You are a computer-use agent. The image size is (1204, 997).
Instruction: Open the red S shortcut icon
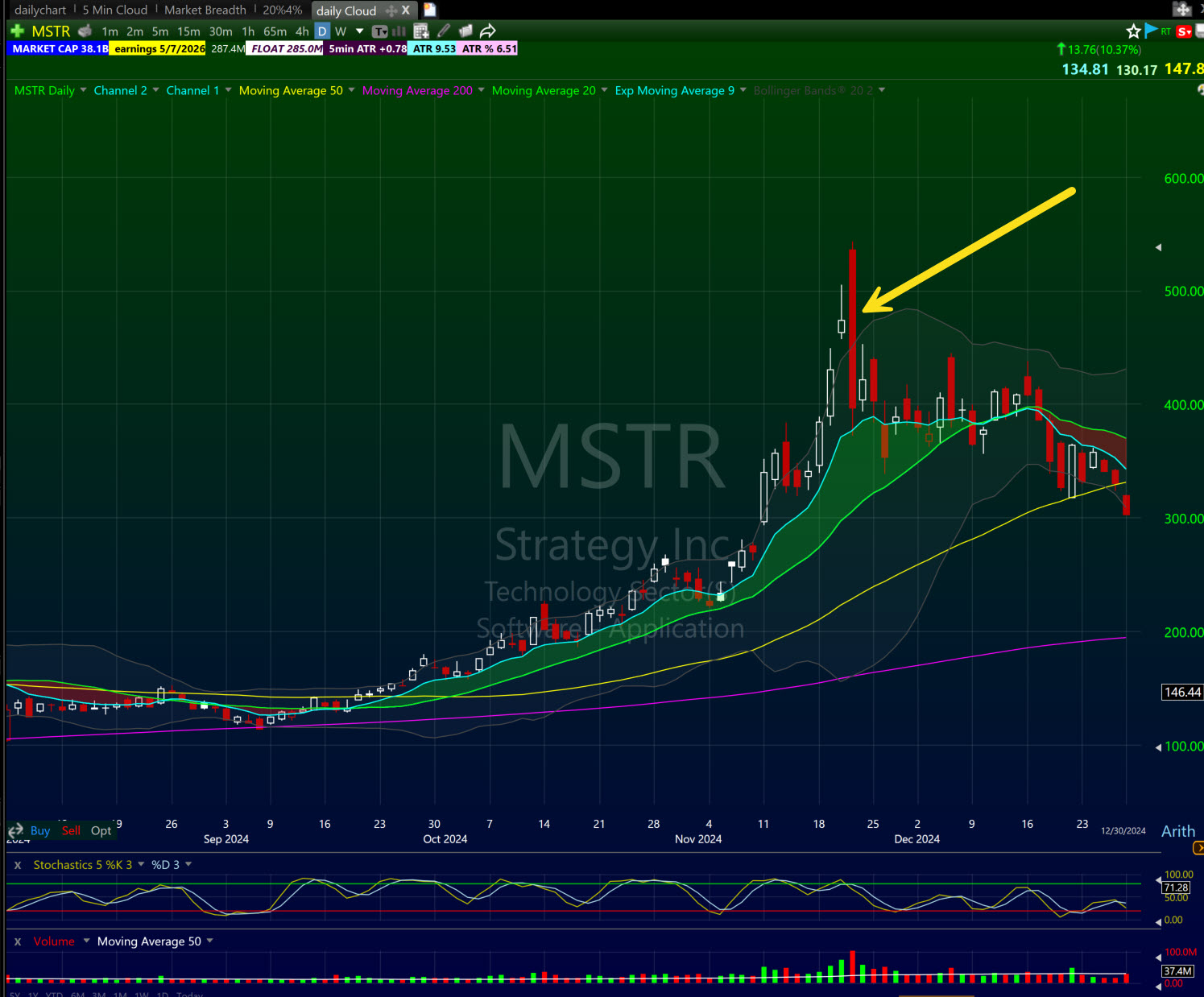(1184, 31)
